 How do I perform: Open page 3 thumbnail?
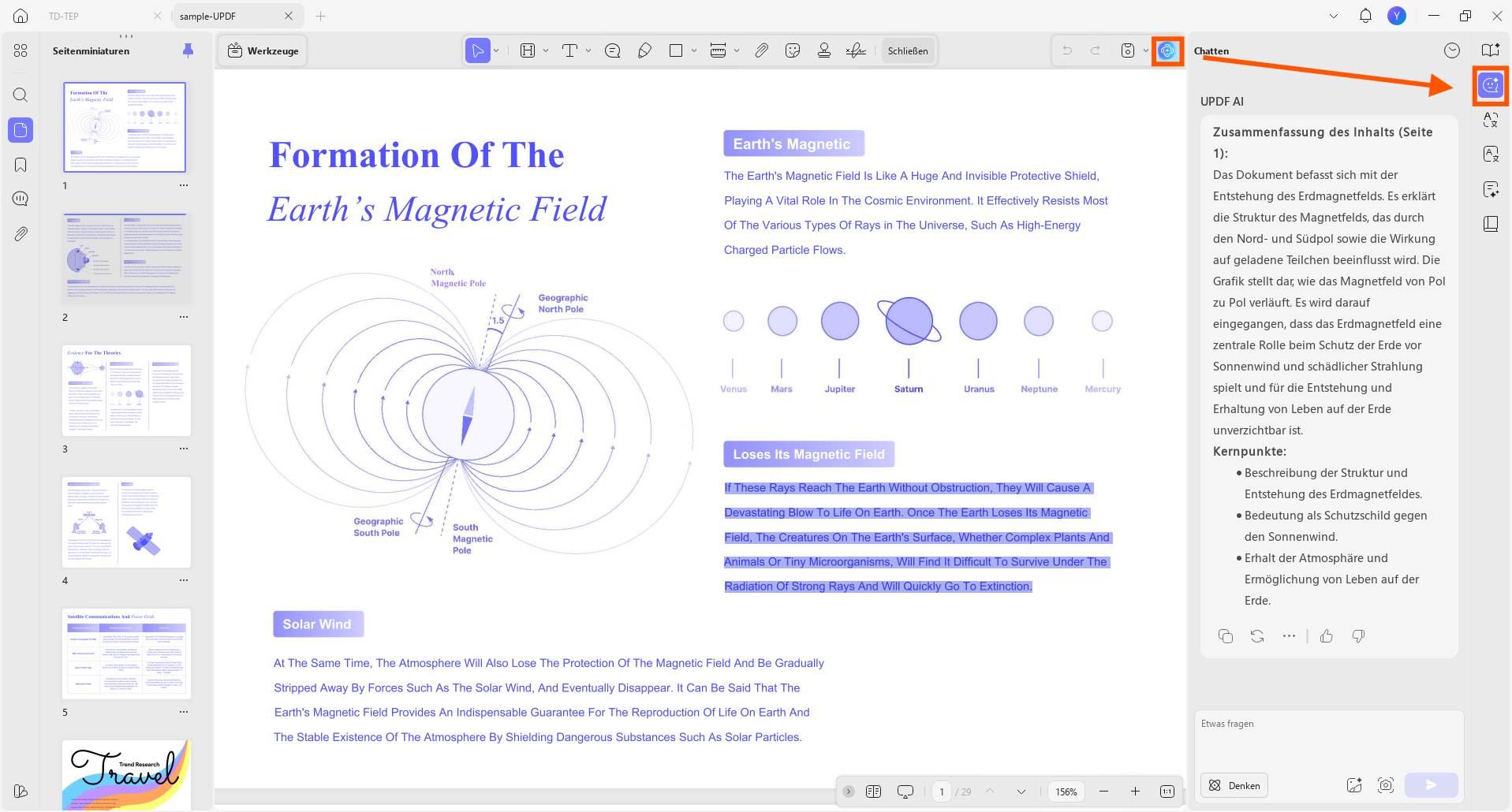point(126,390)
